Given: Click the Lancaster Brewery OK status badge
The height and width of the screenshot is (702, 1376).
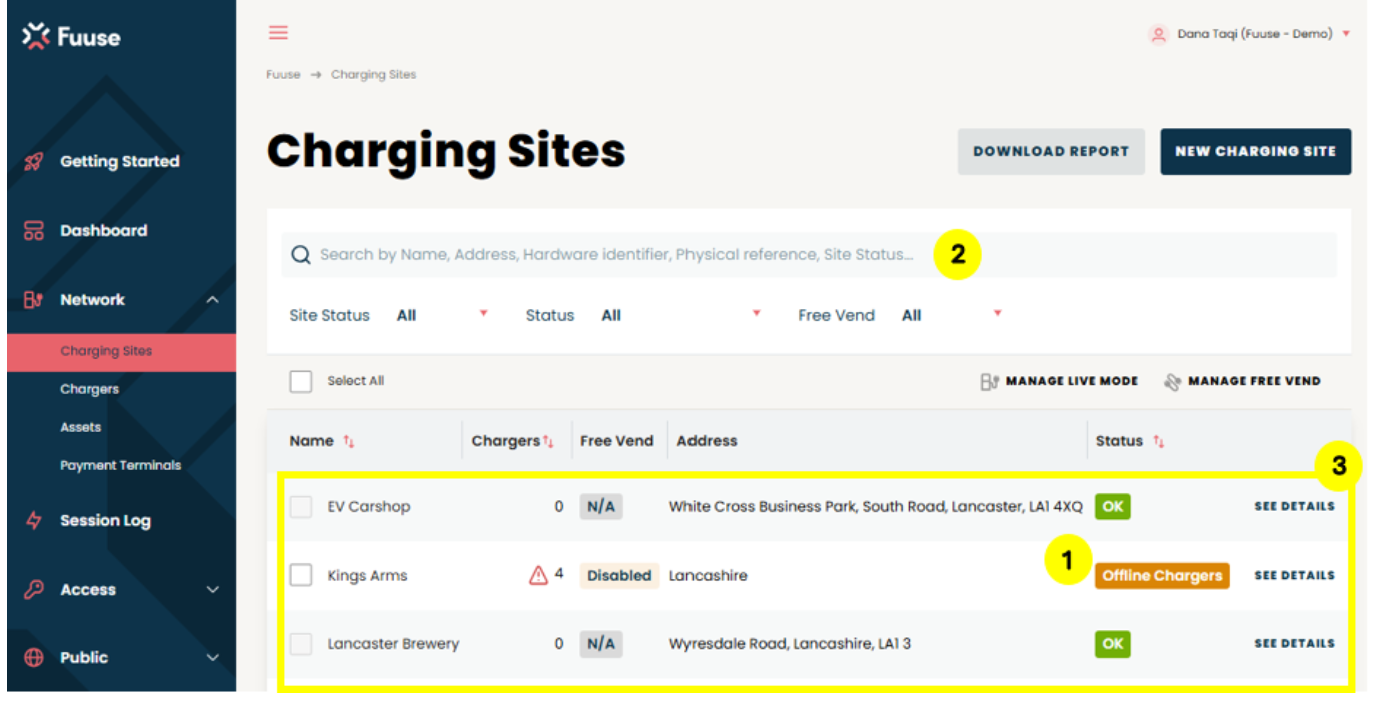Looking at the screenshot, I should point(1113,644).
